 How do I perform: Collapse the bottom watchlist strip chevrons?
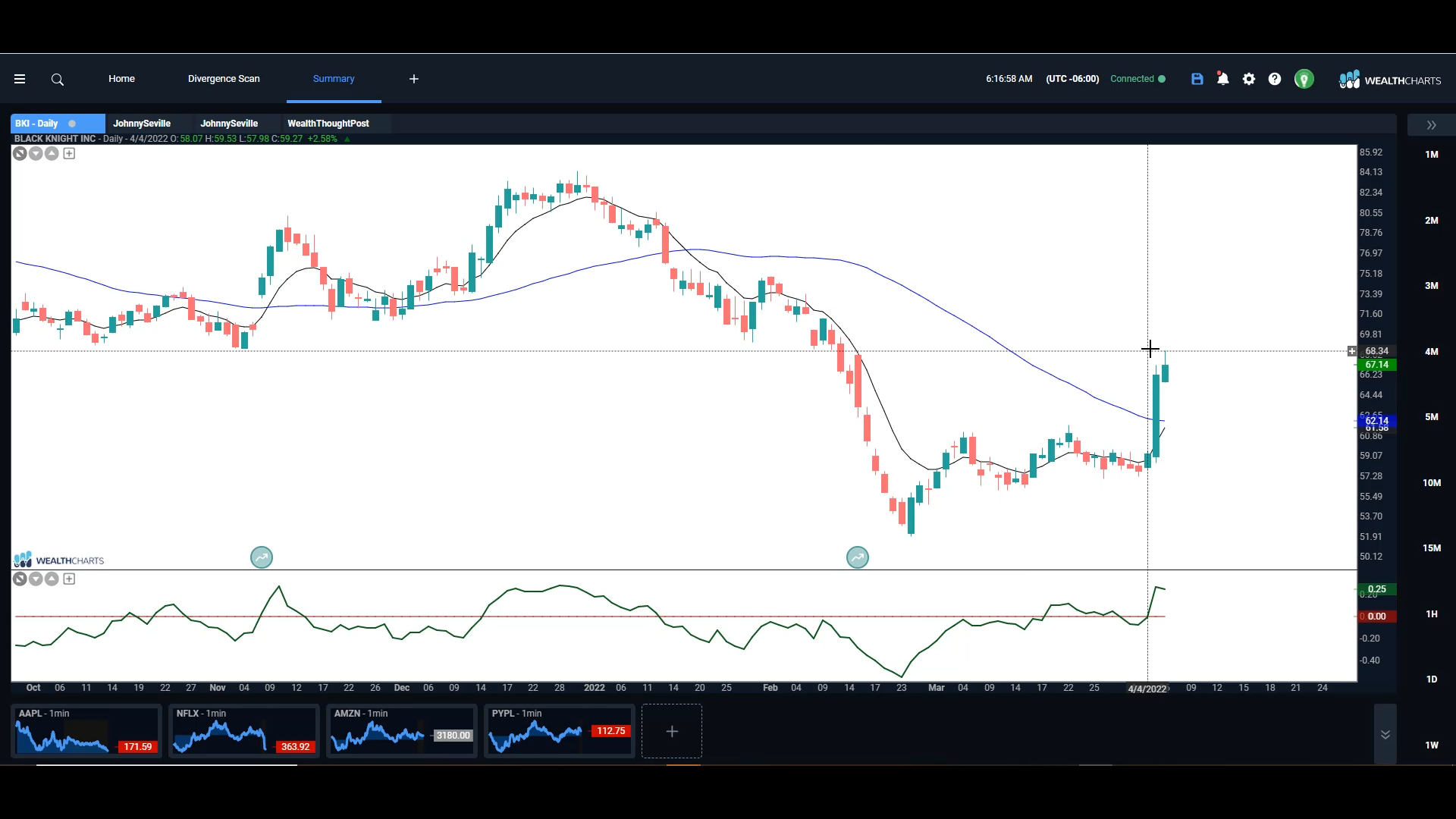1385,734
